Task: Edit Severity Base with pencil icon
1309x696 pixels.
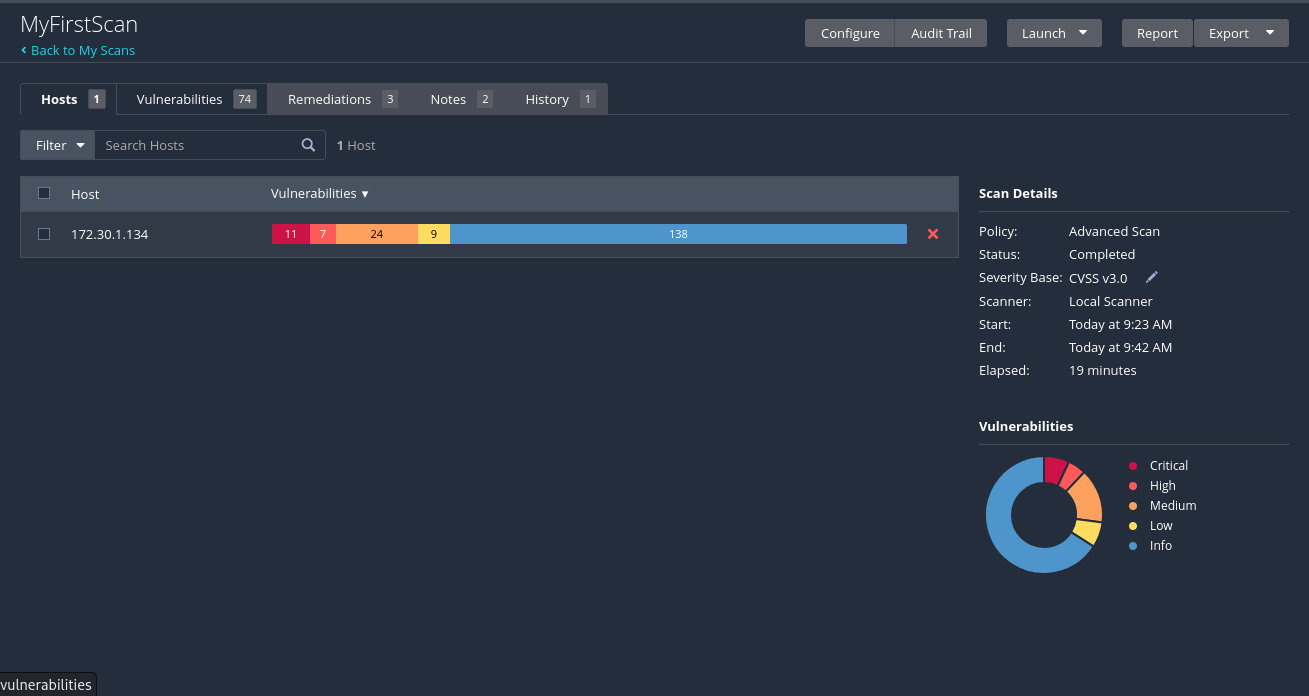Action: pyautogui.click(x=1152, y=277)
